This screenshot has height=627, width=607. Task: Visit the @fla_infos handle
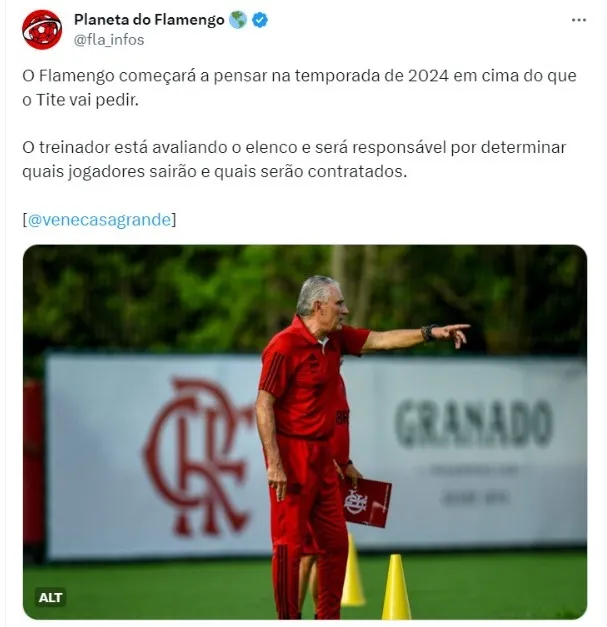point(109,40)
